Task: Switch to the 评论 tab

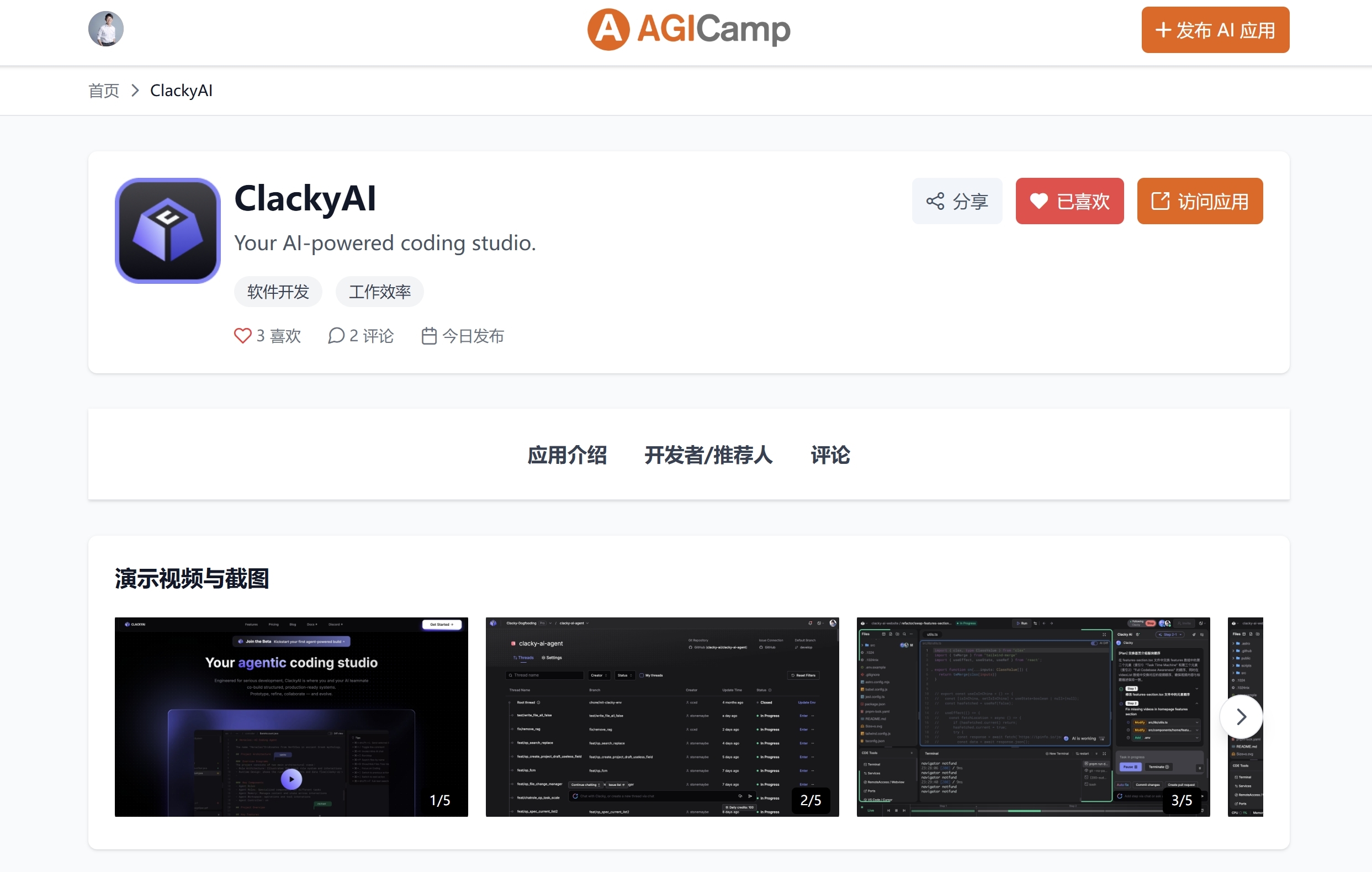Action: point(830,455)
